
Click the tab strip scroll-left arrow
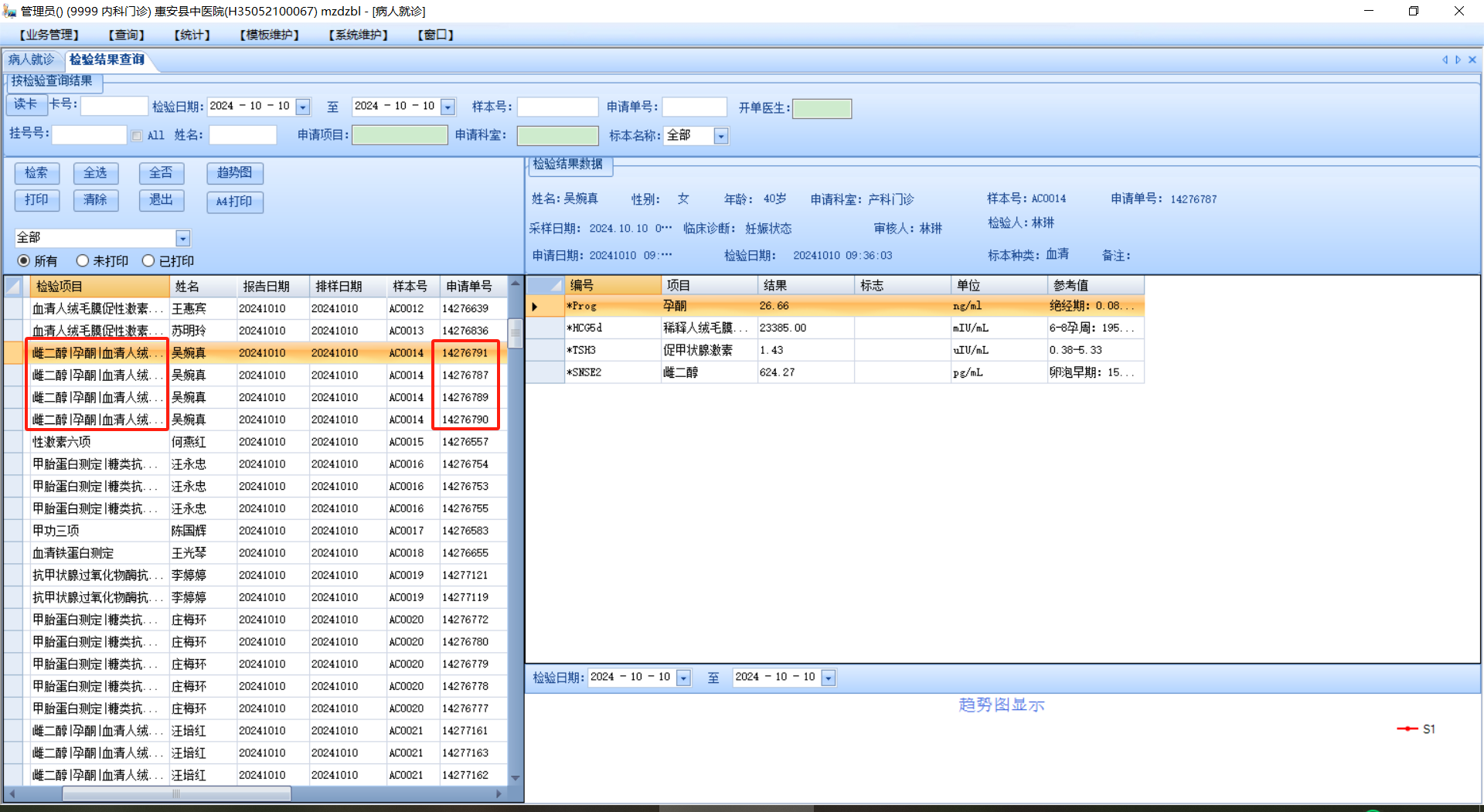(x=1445, y=59)
